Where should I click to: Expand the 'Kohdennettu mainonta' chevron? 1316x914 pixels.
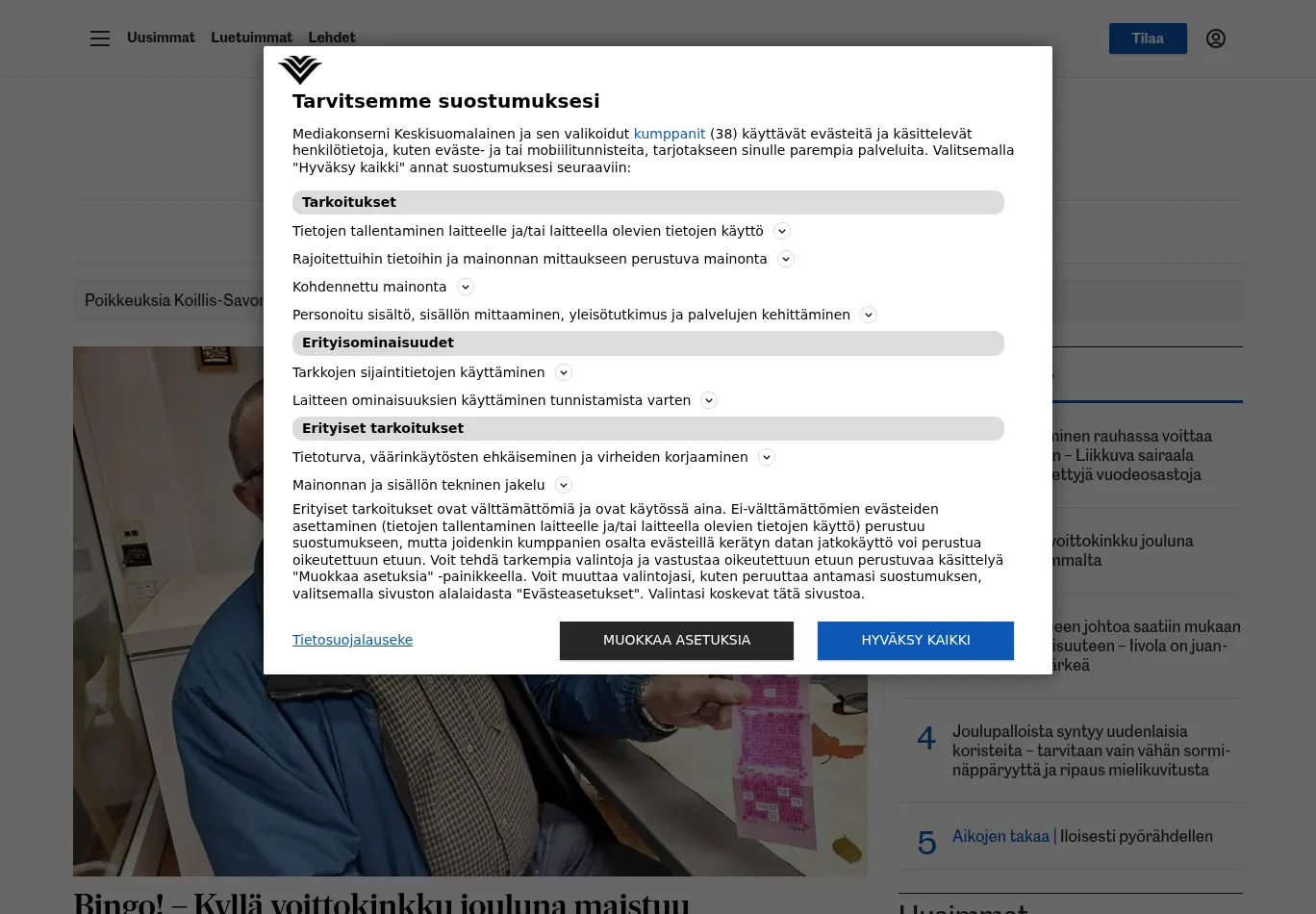point(466,287)
